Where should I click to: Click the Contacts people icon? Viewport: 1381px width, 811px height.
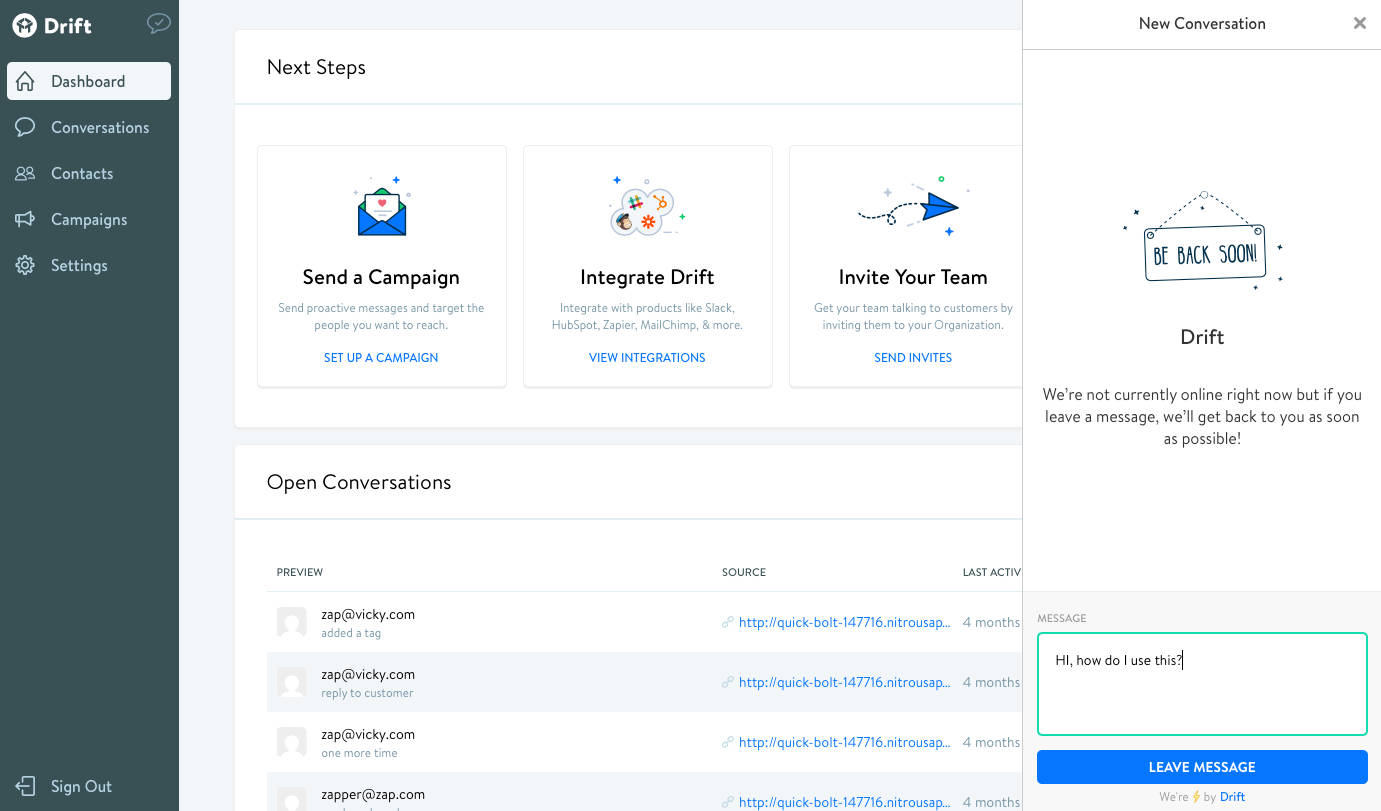tap(26, 174)
